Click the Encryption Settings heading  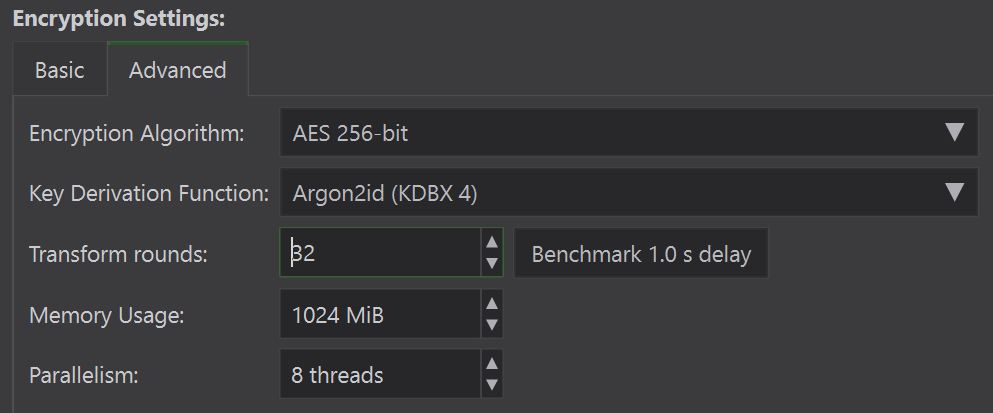click(x=118, y=18)
